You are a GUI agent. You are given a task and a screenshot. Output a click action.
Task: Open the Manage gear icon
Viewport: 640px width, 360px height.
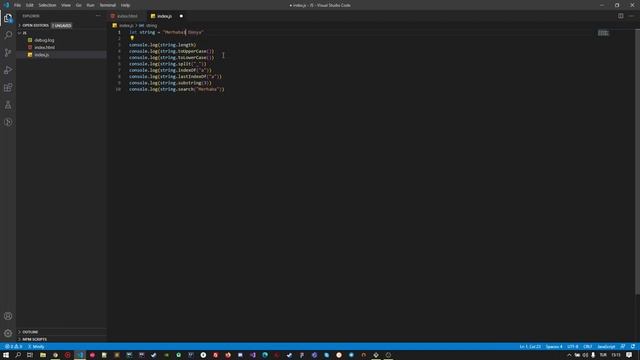[8, 333]
